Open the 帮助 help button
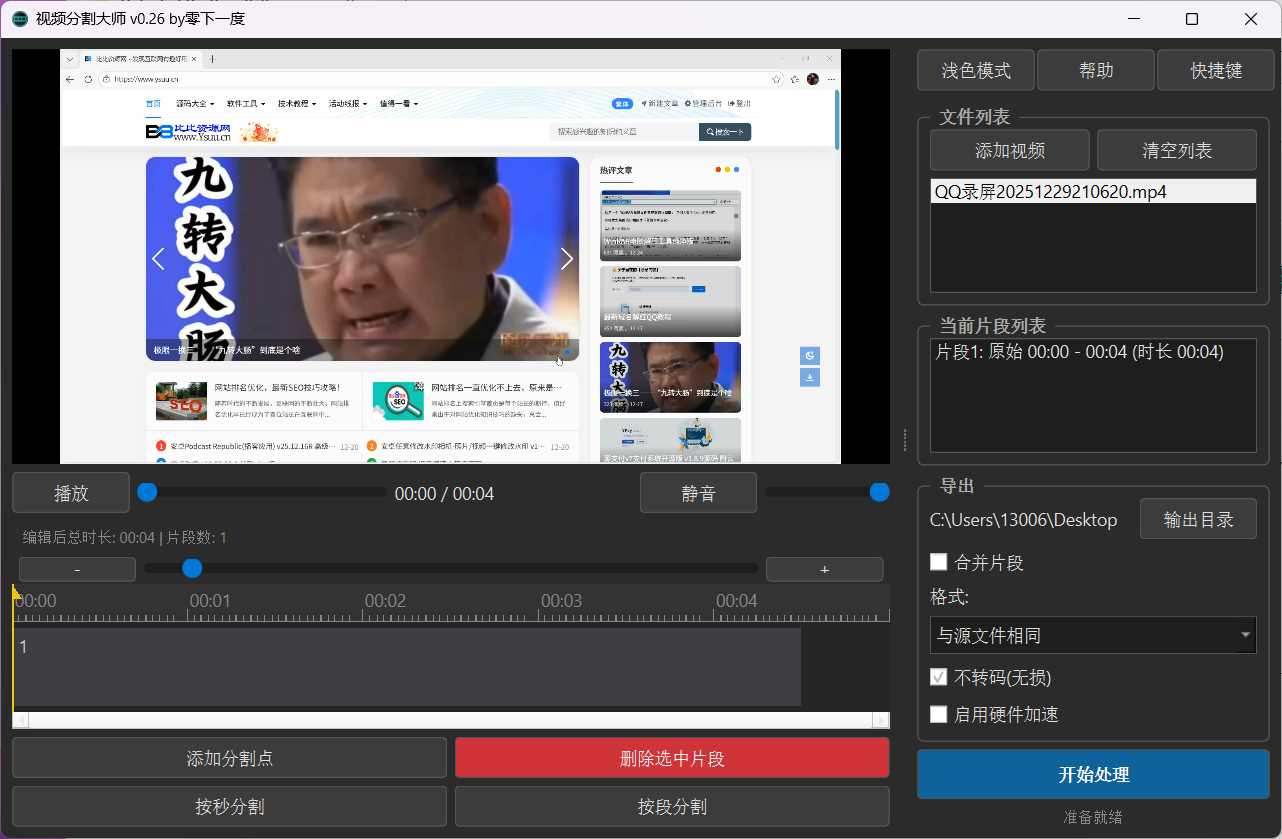Screen dimensions: 1282x839 click(1095, 70)
